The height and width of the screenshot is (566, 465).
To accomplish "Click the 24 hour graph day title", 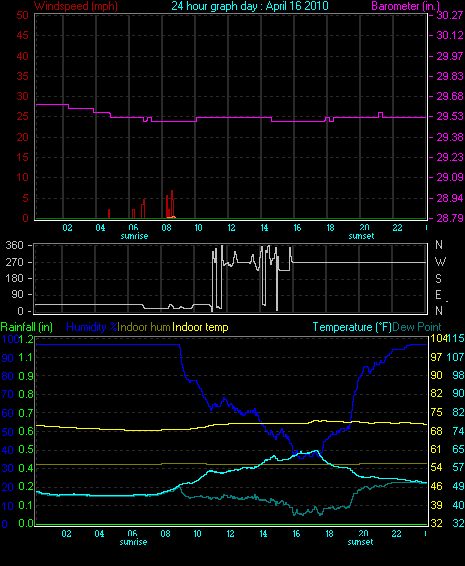I will [x=250, y=6].
